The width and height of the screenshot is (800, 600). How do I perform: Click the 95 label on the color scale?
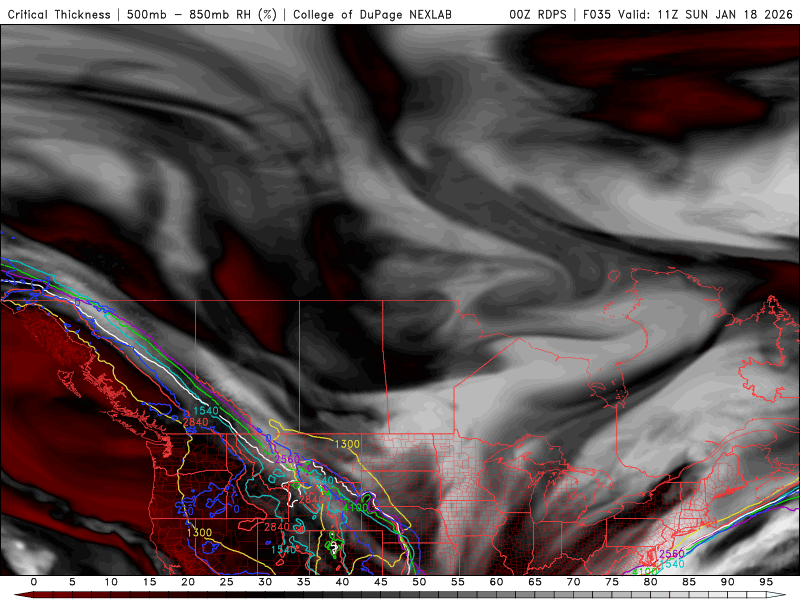[x=766, y=582]
